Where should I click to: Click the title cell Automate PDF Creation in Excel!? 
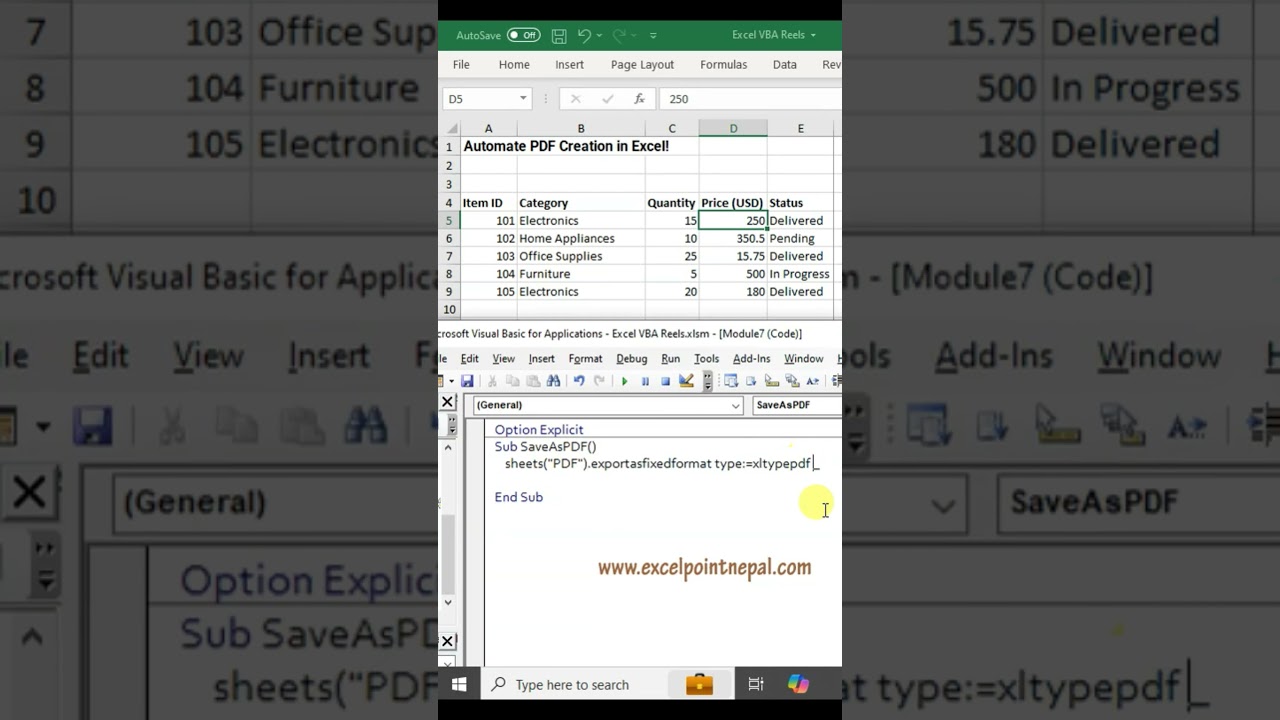pyautogui.click(x=566, y=146)
